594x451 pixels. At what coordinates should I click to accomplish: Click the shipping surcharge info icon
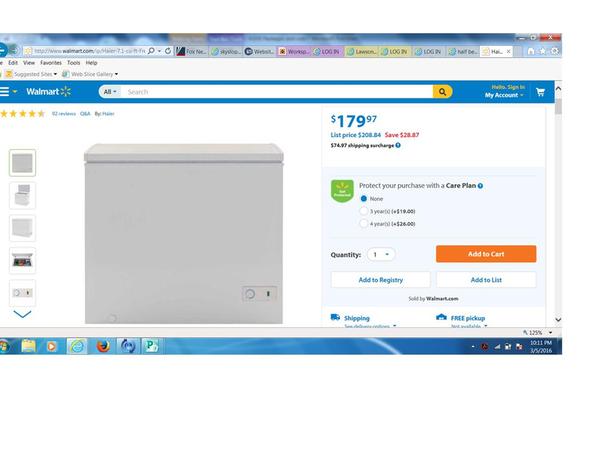tap(398, 145)
